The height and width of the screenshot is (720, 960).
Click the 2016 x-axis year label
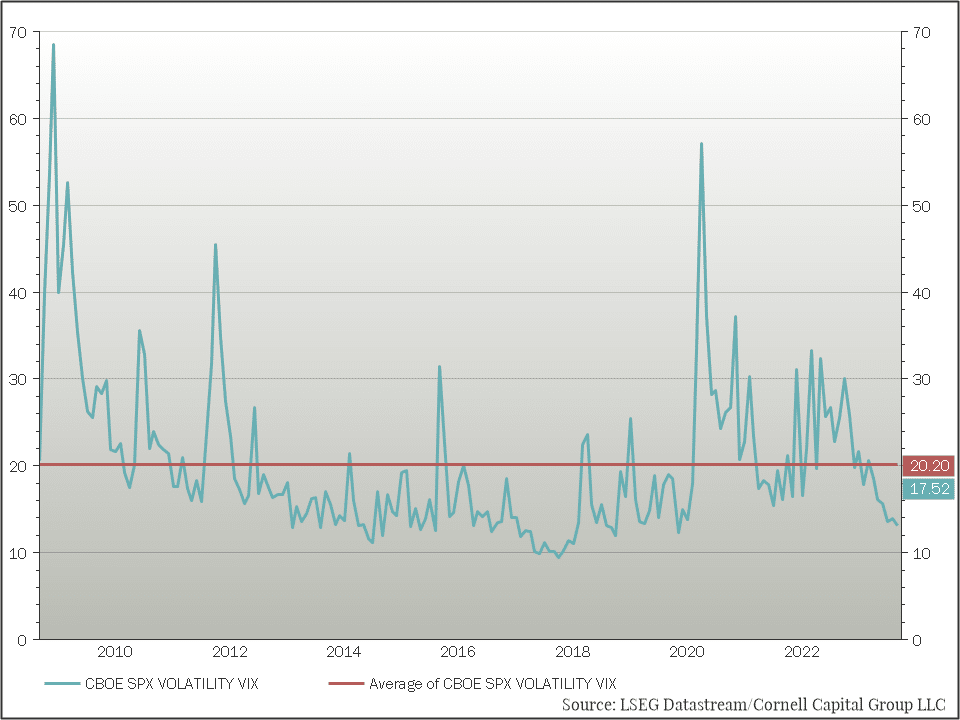[458, 652]
